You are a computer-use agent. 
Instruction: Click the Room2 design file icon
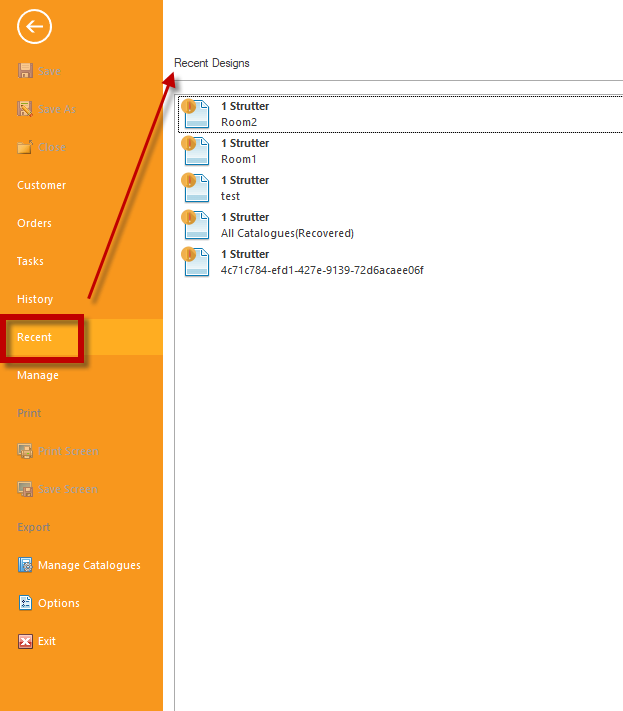tap(196, 114)
